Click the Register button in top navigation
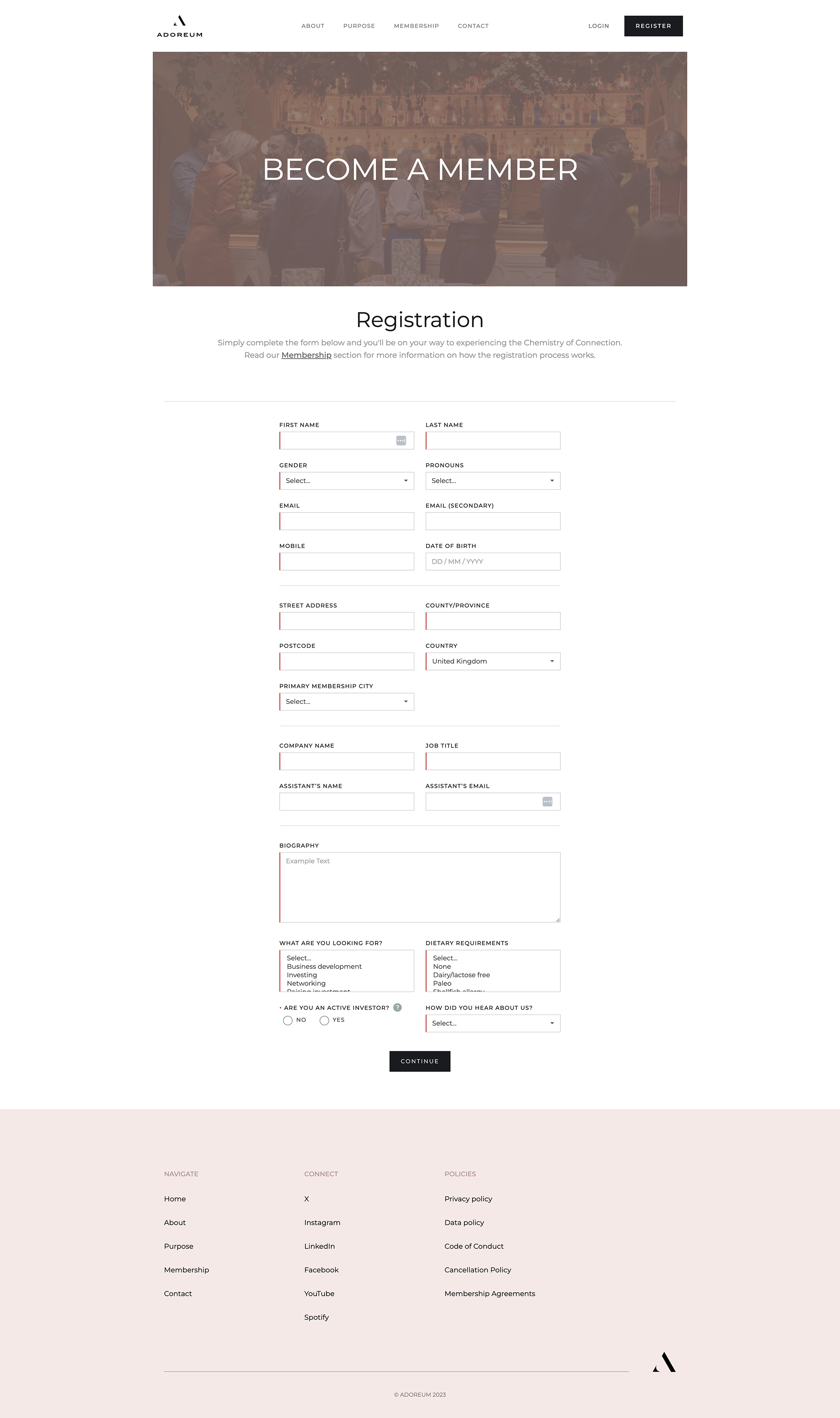840x1418 pixels. coord(654,26)
